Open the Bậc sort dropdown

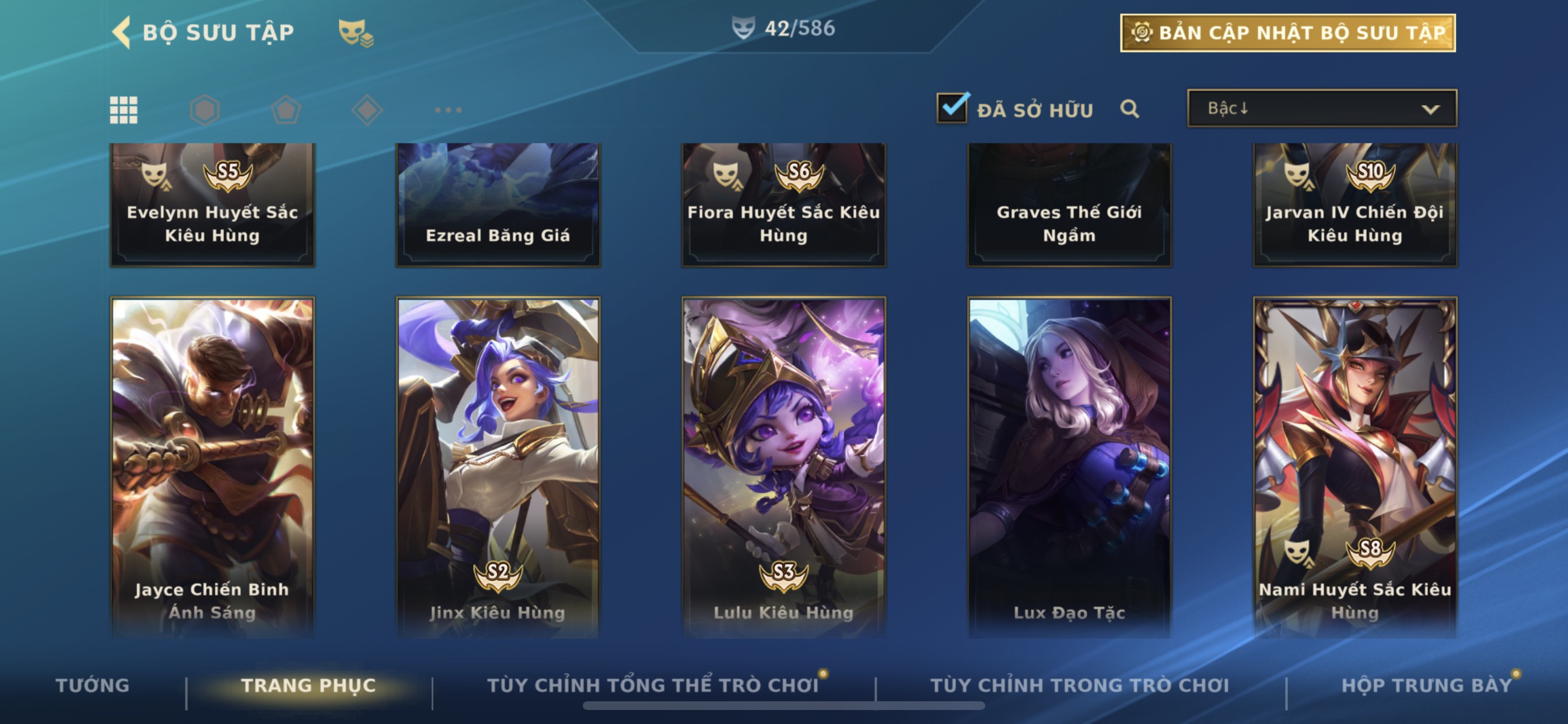coord(1322,108)
